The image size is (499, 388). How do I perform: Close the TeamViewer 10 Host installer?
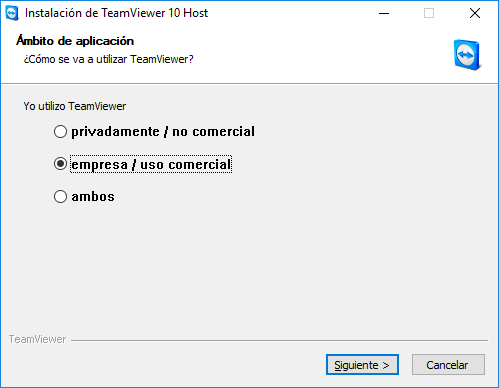point(475,13)
